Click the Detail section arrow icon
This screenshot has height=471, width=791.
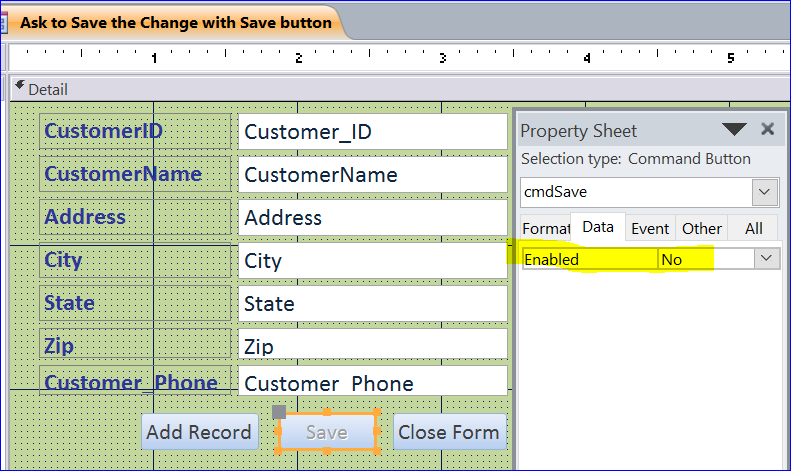coord(19,85)
